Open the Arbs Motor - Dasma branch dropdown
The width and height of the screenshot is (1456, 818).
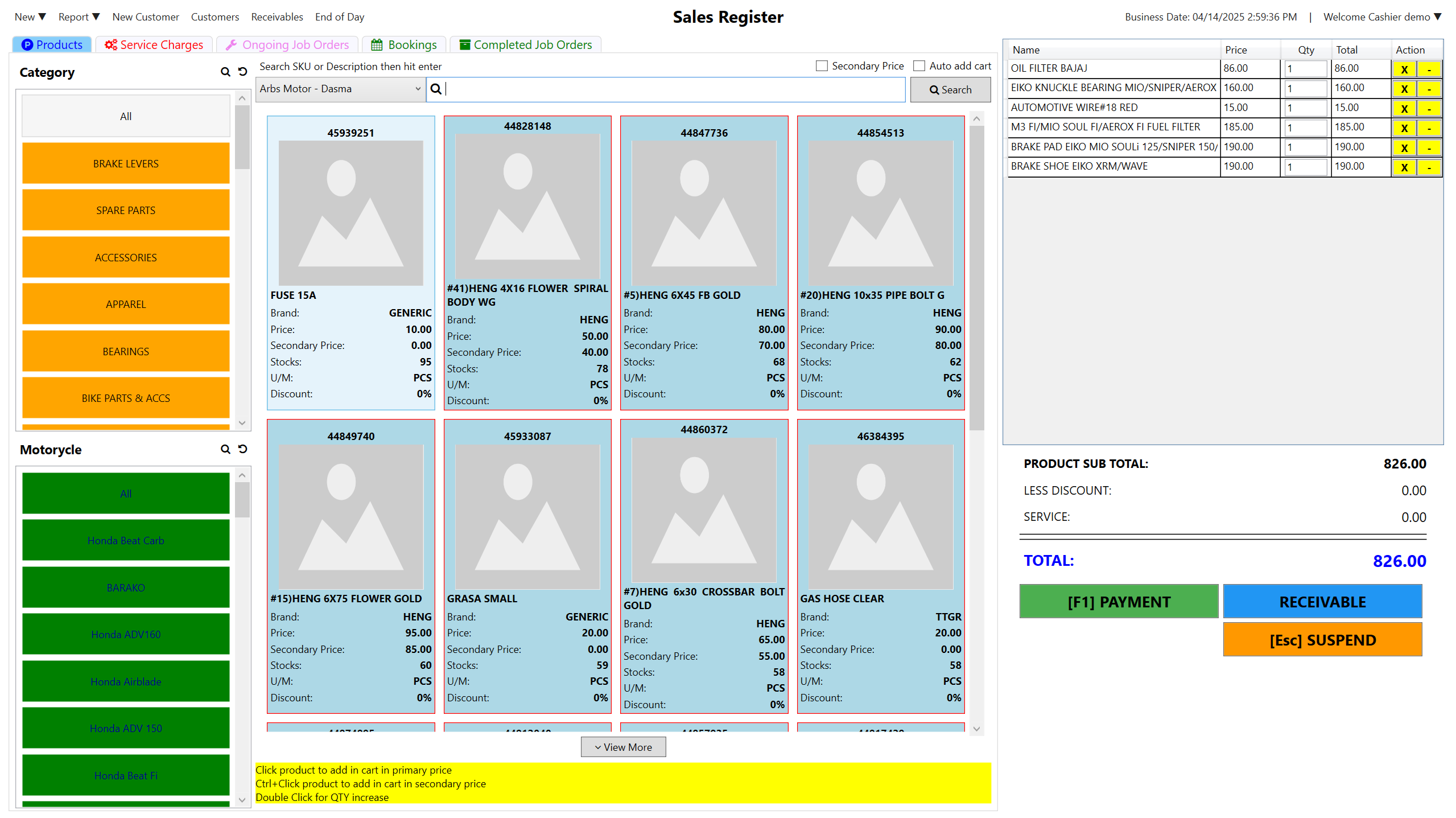[340, 89]
